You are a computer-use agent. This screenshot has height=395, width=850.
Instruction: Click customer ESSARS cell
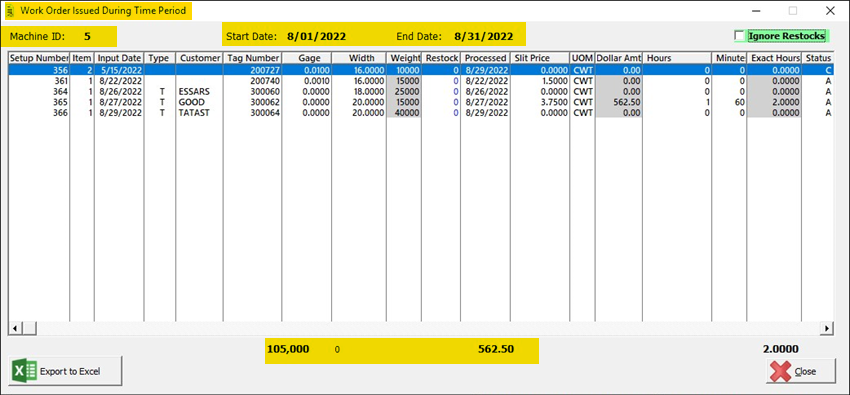[199, 92]
